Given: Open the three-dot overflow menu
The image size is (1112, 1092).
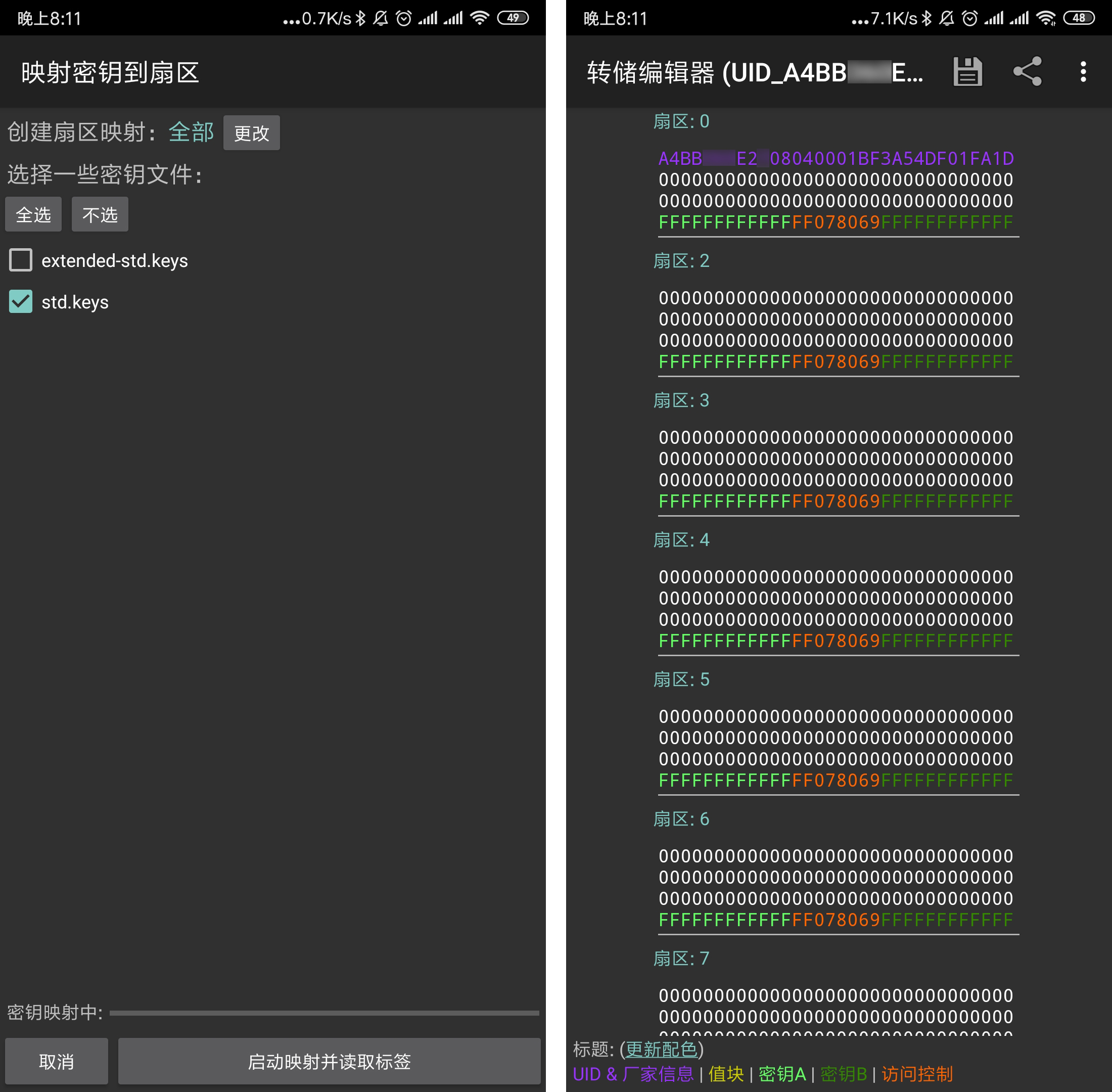Looking at the screenshot, I should point(1083,72).
